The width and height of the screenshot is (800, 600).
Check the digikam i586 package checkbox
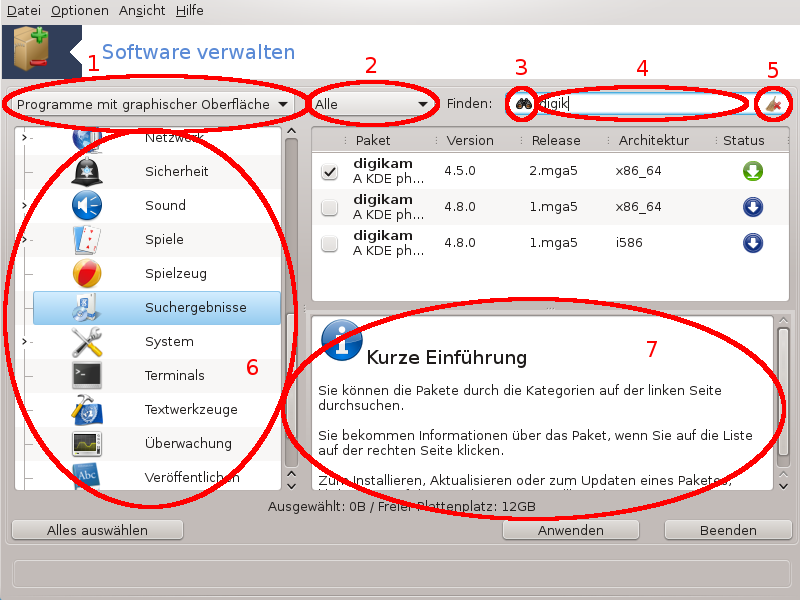[x=330, y=243]
